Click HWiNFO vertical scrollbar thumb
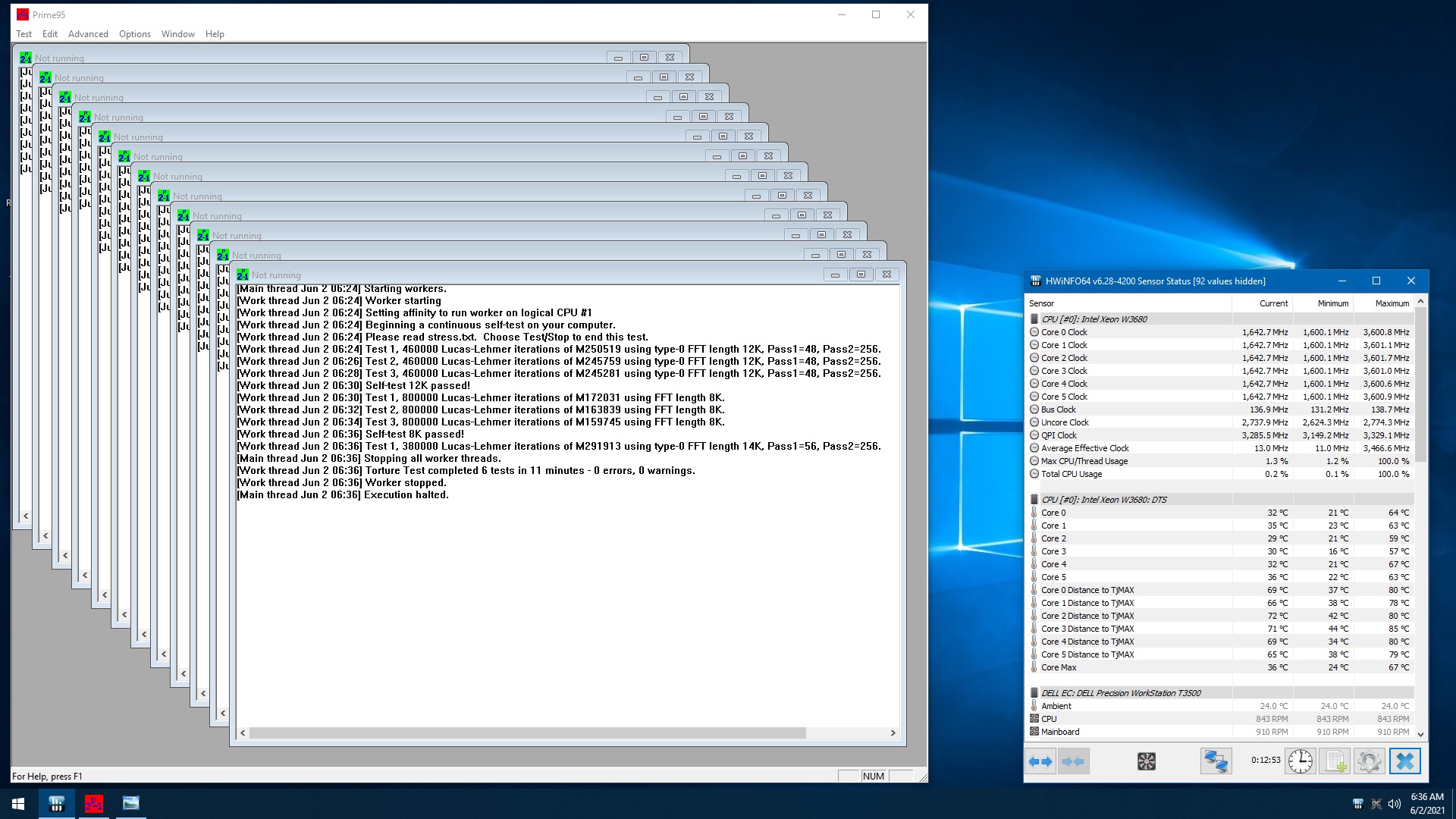Viewport: 1456px width, 819px height. (x=1420, y=384)
